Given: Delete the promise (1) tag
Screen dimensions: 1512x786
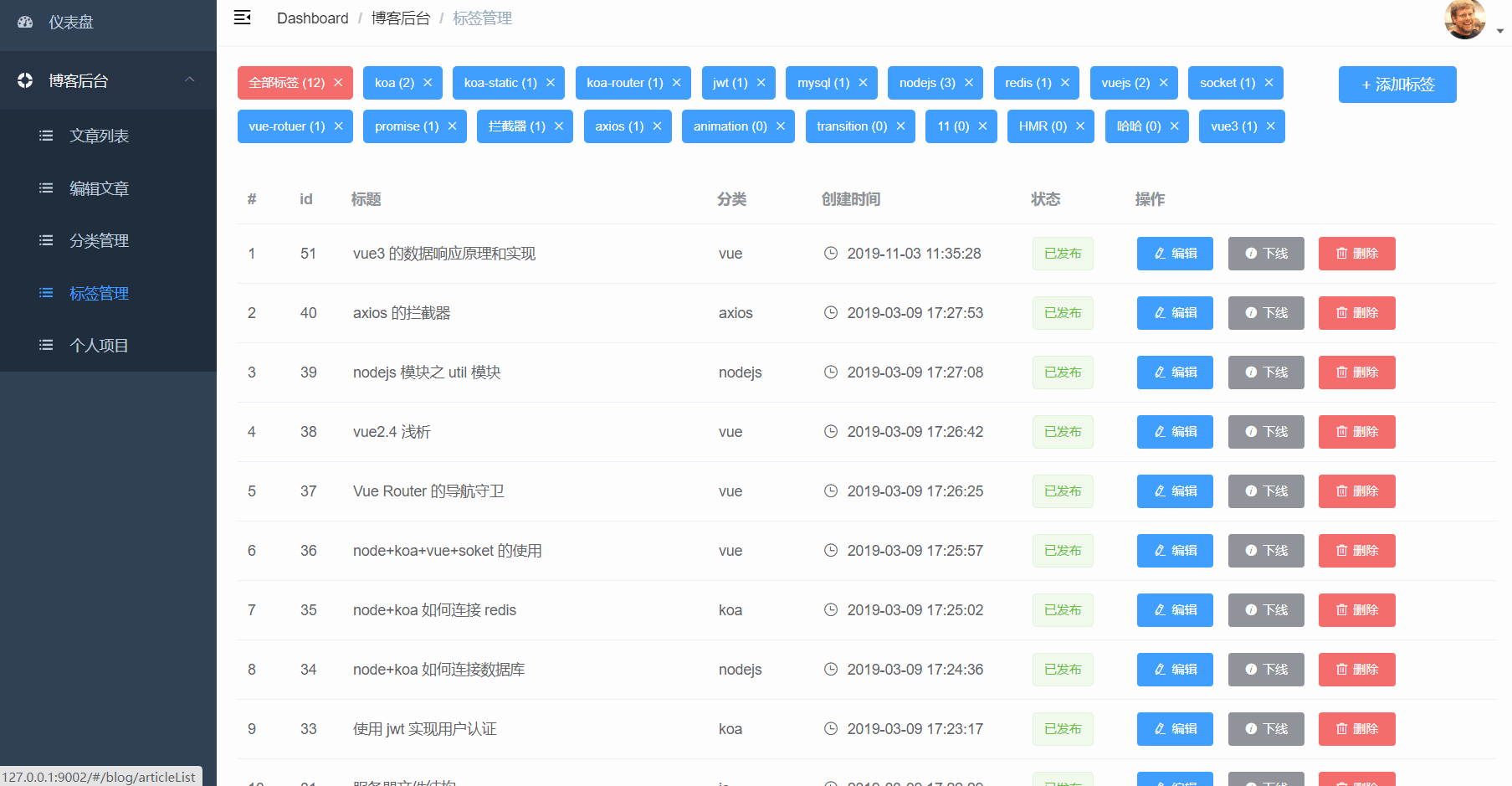Looking at the screenshot, I should (x=453, y=126).
